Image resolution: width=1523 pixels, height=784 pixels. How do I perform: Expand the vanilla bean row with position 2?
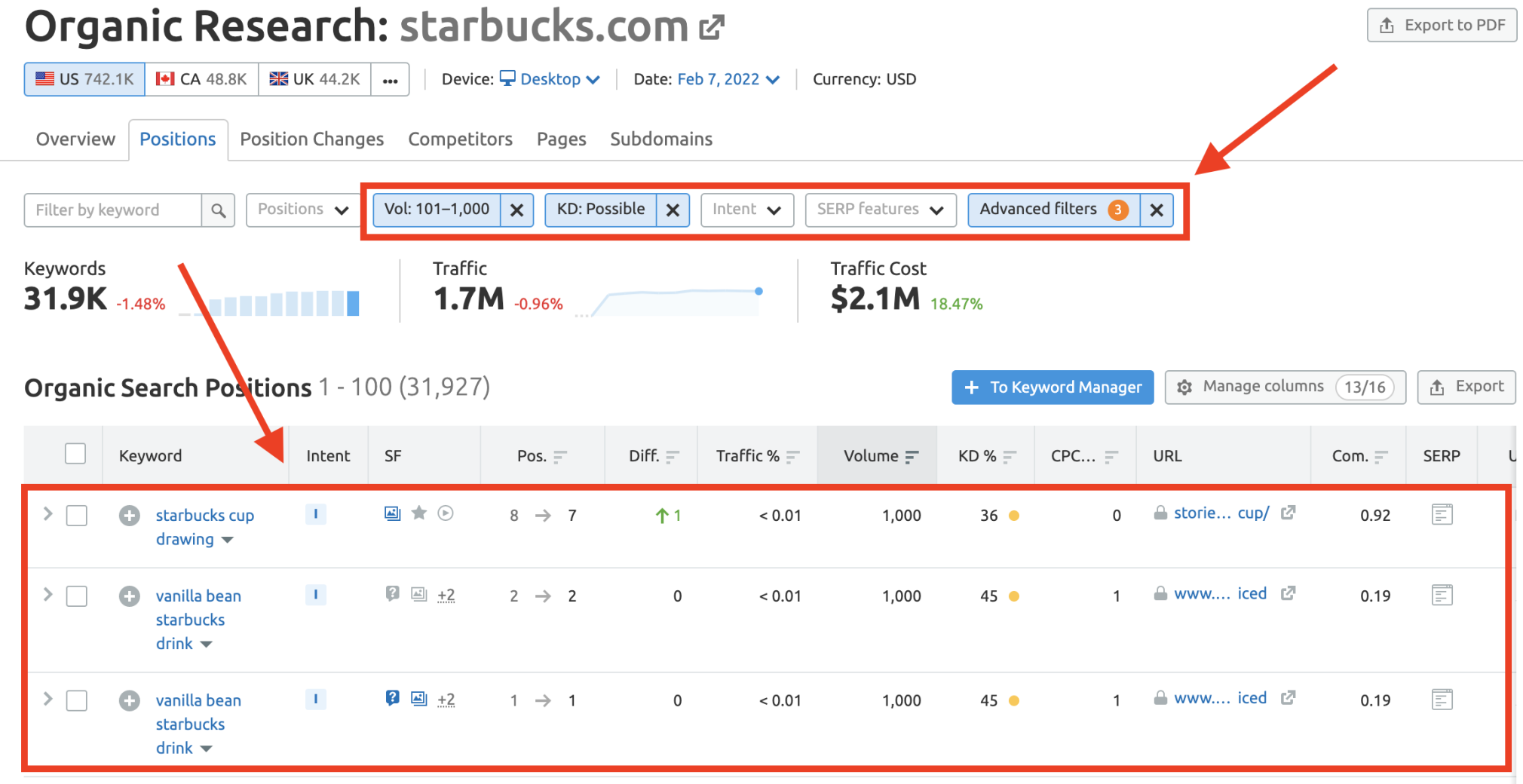pyautogui.click(x=47, y=594)
